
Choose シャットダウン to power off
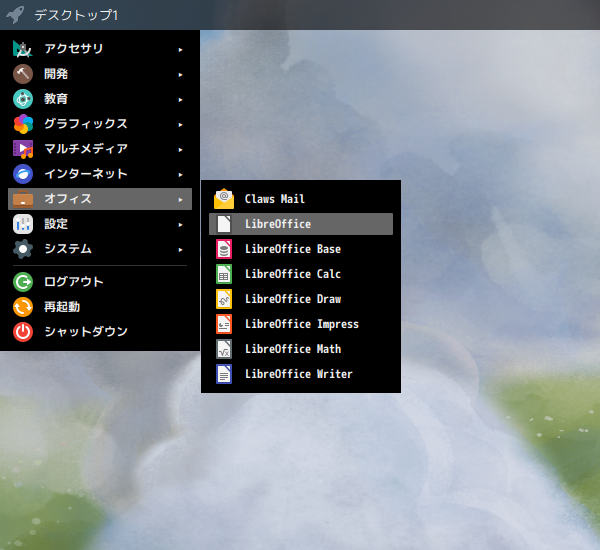click(x=100, y=332)
